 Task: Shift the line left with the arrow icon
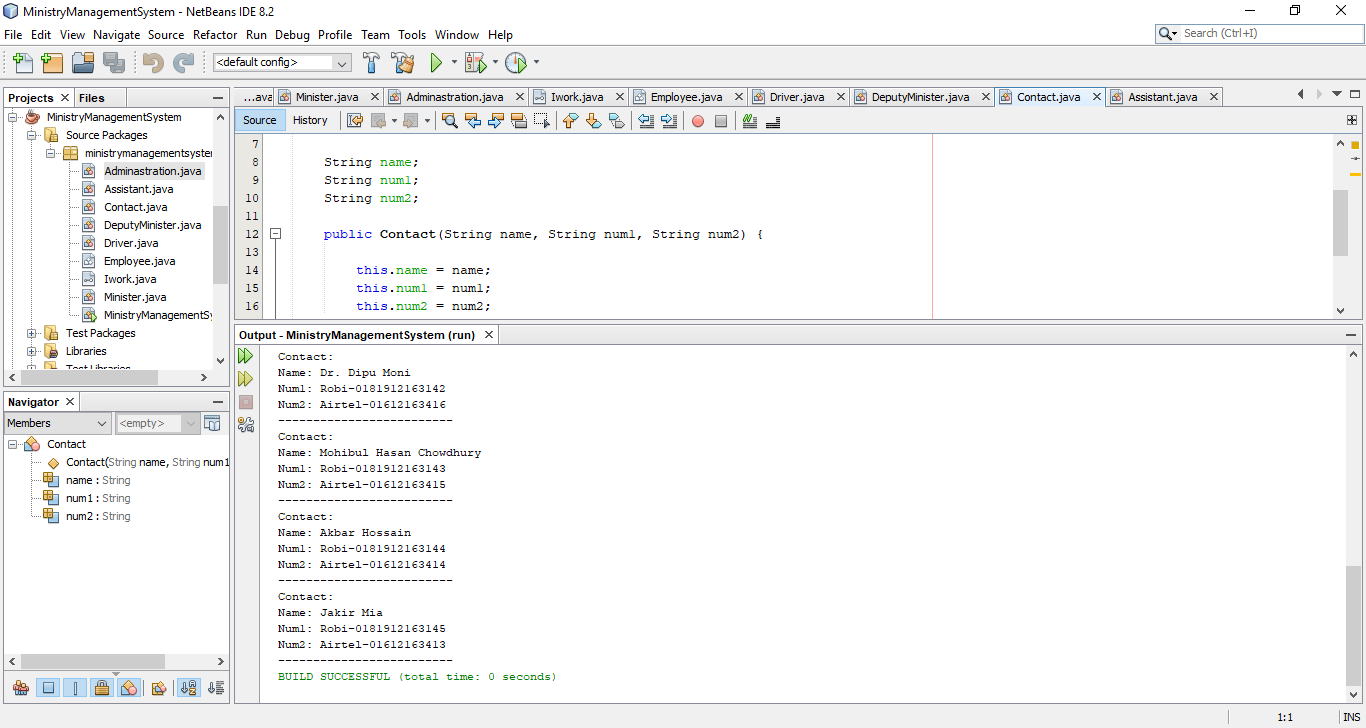point(646,121)
